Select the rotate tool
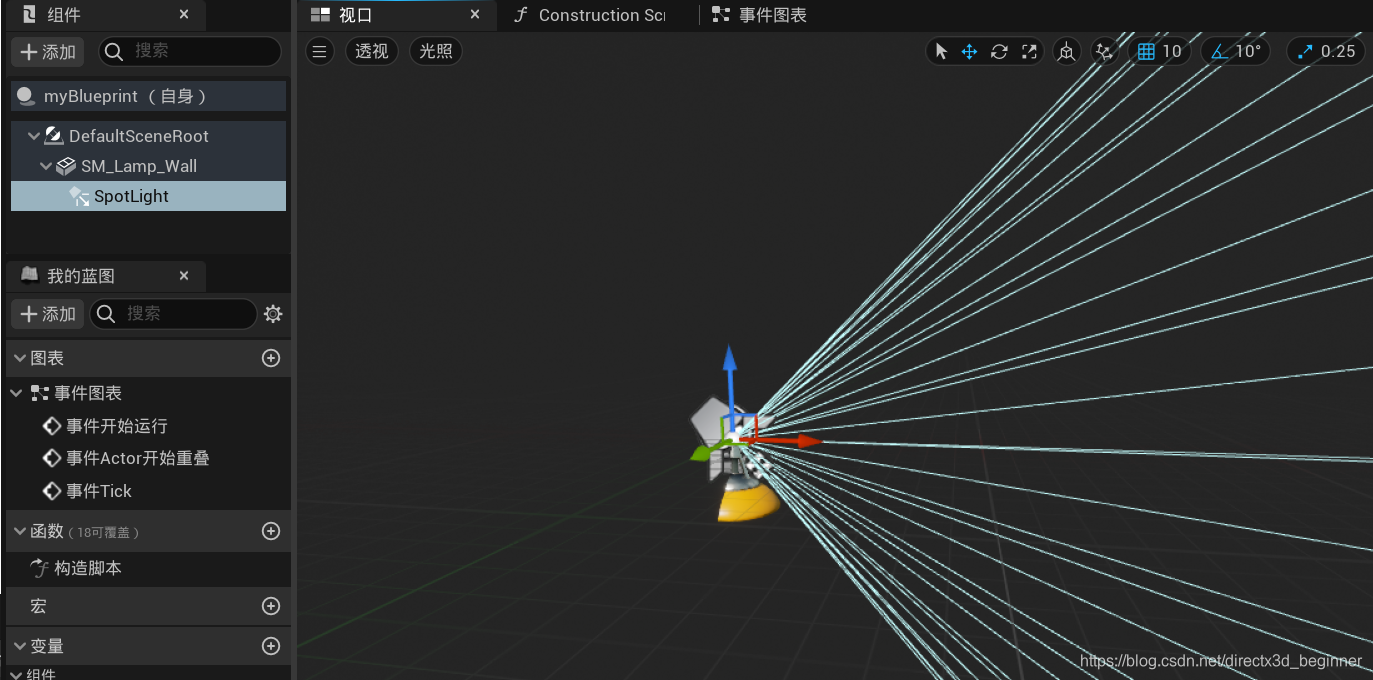Image resolution: width=1373 pixels, height=680 pixels. click(999, 51)
